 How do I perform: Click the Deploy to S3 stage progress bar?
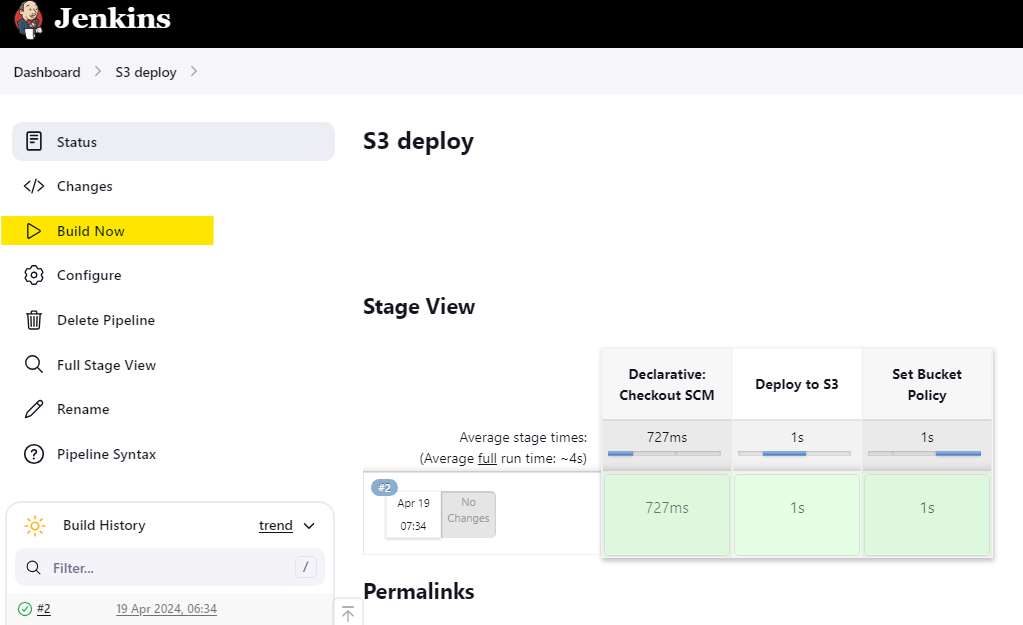click(796, 452)
